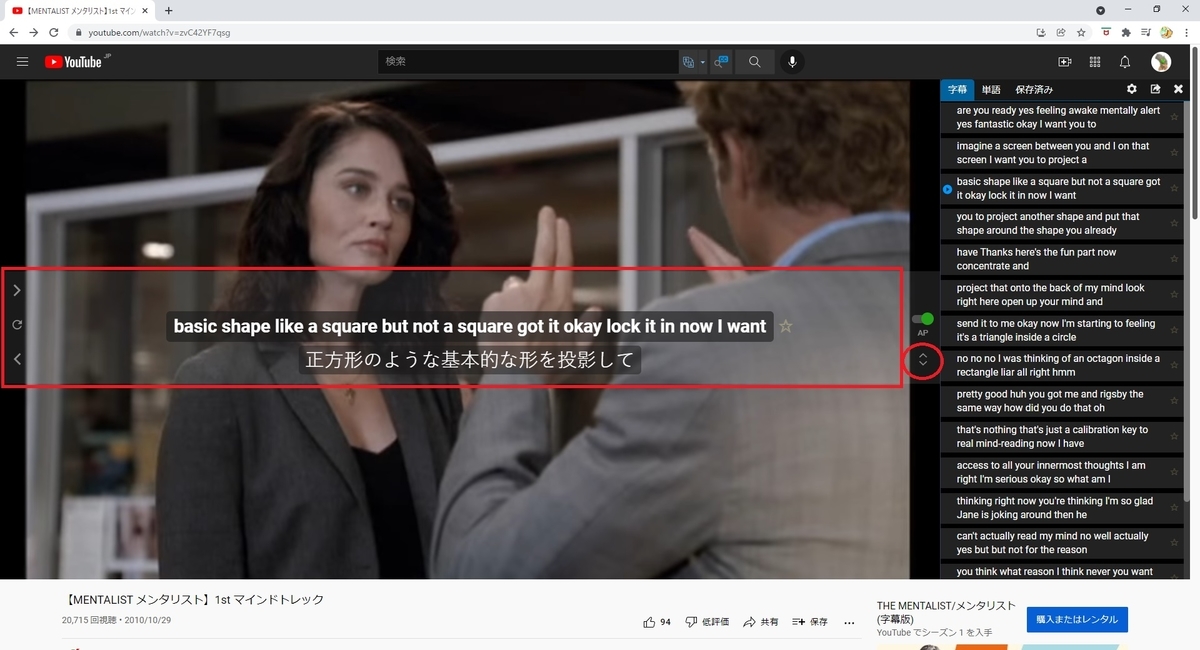Jump to next subtitle with right chevron
This screenshot has width=1200, height=650.
pos(17,290)
